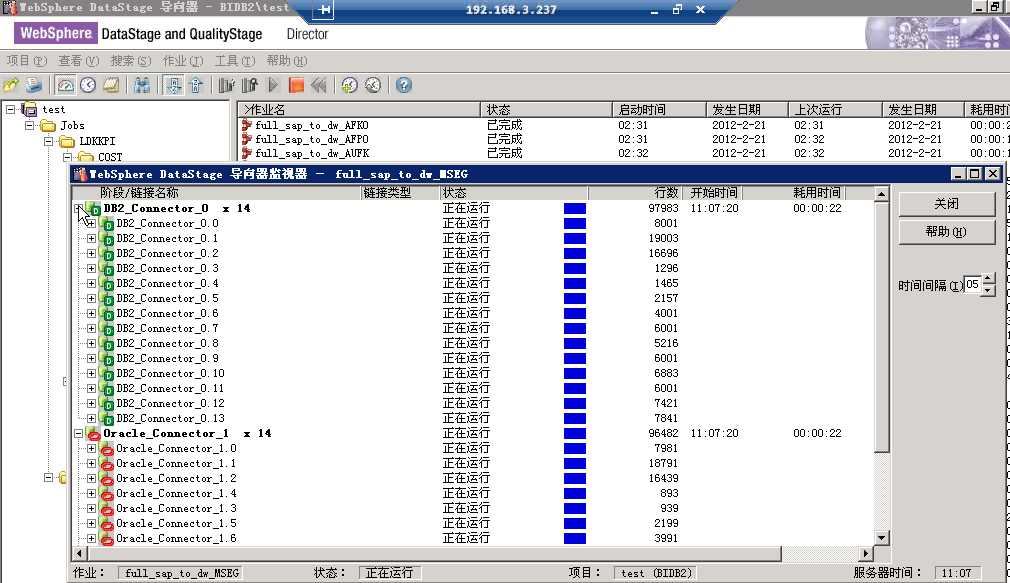Open the schedule view clock icon

point(88,85)
